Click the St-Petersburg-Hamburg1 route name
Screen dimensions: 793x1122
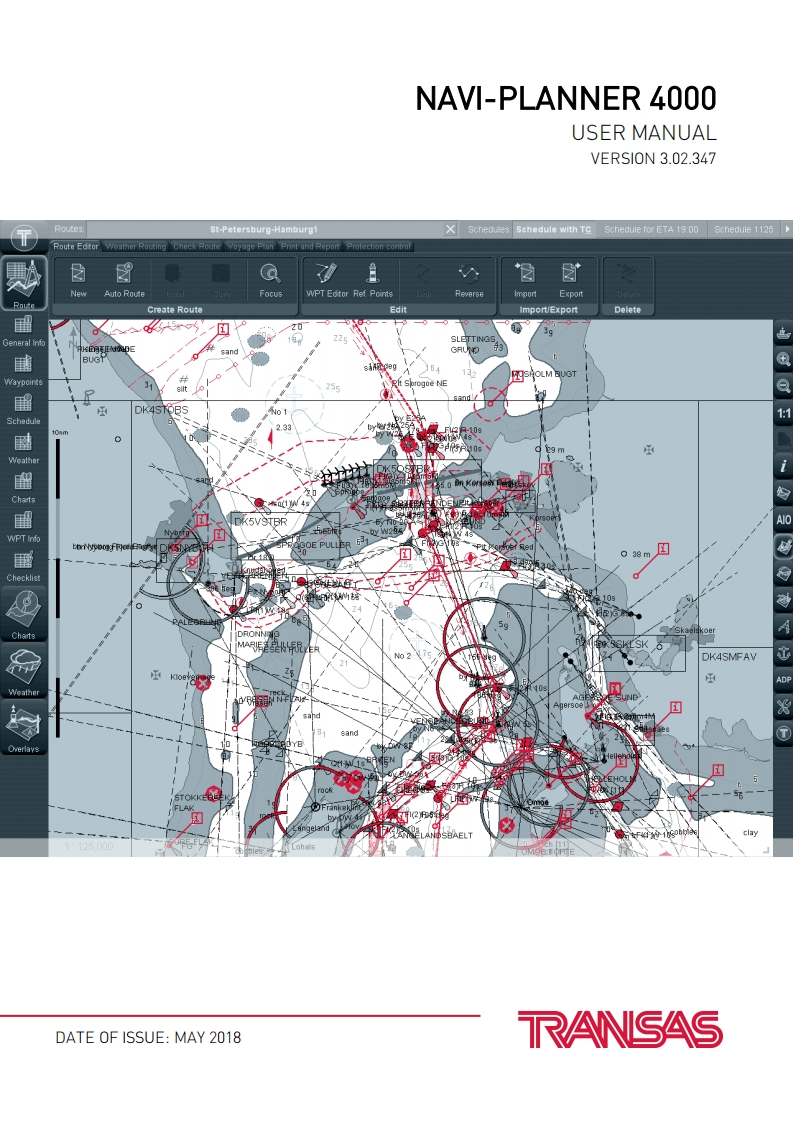pyautogui.click(x=263, y=230)
